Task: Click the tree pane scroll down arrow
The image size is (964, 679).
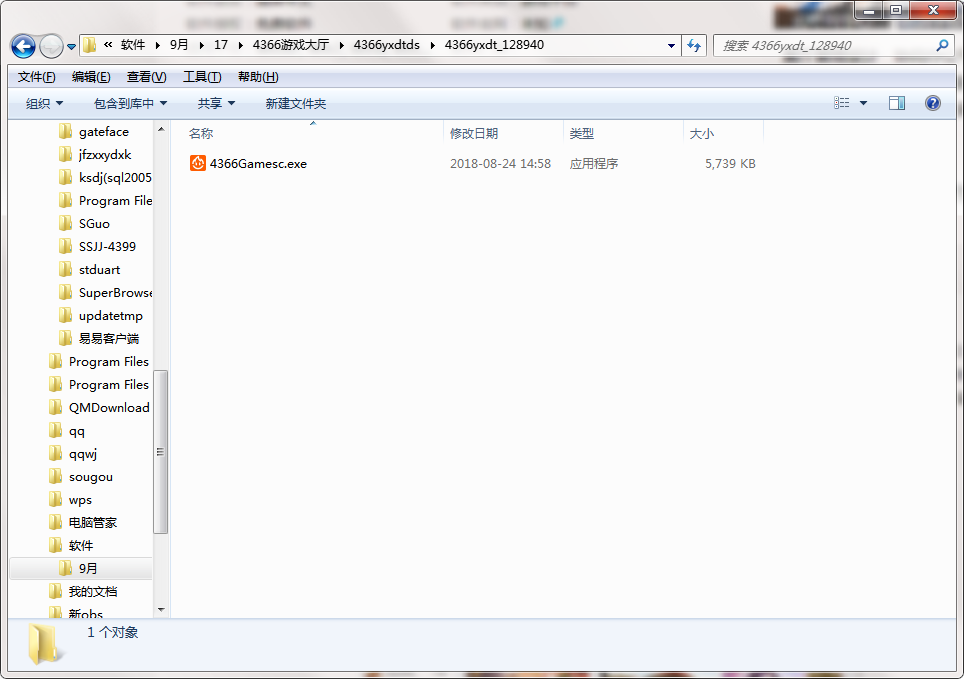Action: 161,610
